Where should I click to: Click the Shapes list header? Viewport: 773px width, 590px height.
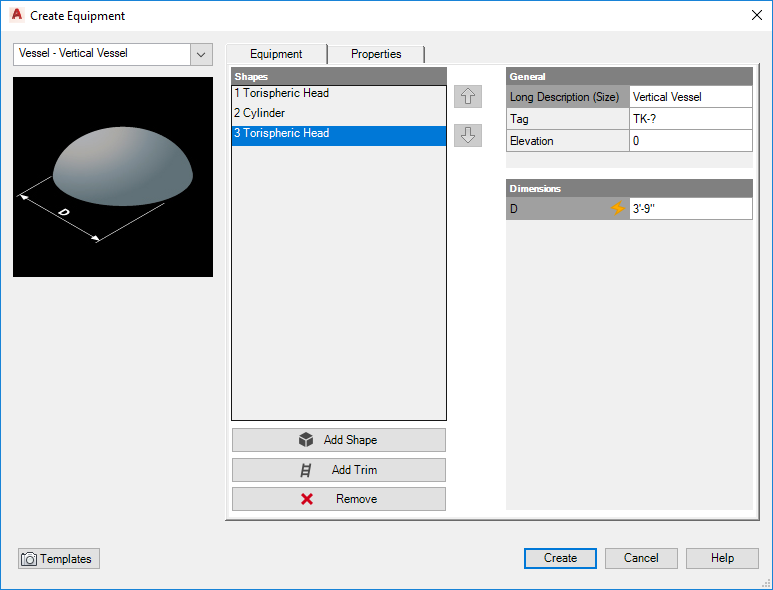339,76
